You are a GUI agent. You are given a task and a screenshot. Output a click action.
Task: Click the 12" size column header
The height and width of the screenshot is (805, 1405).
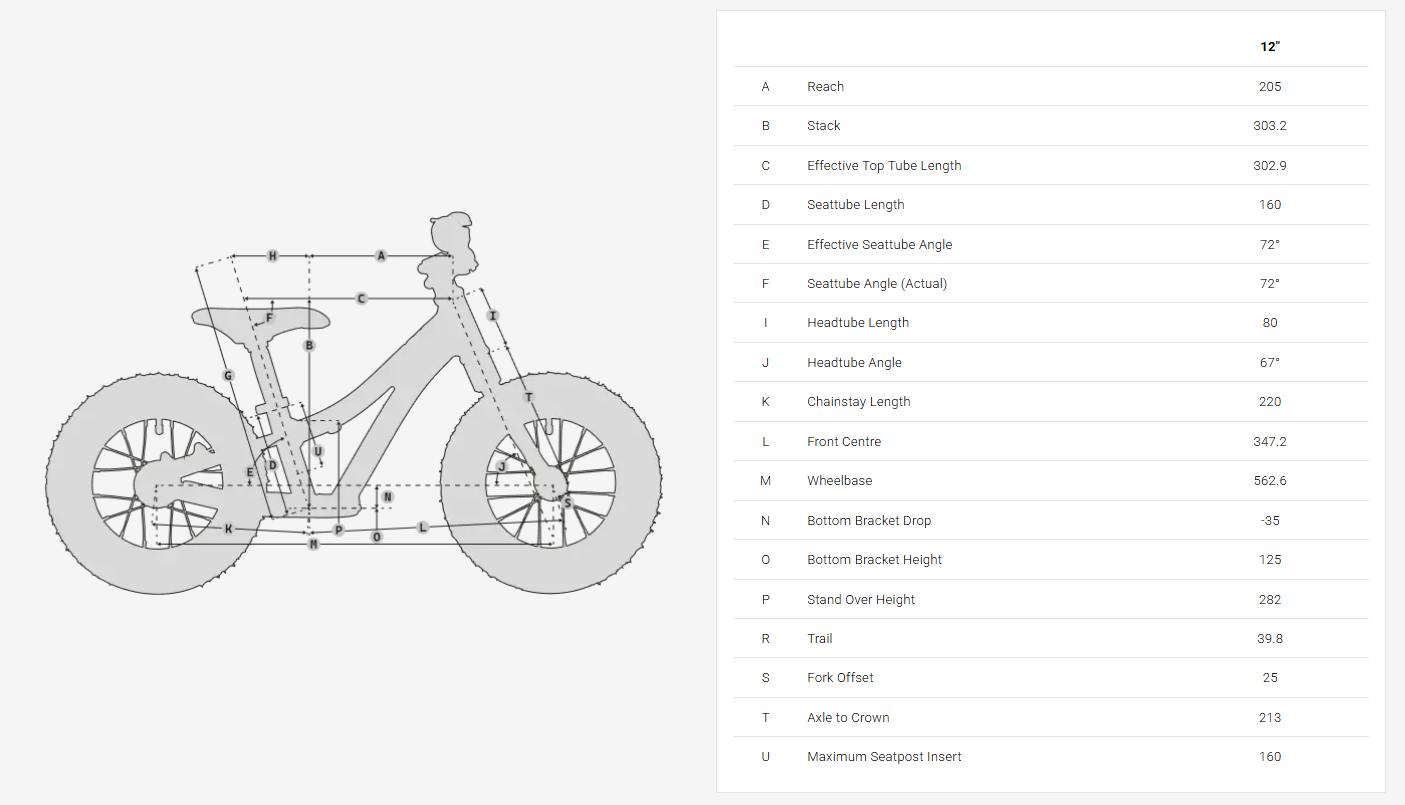pos(1270,47)
